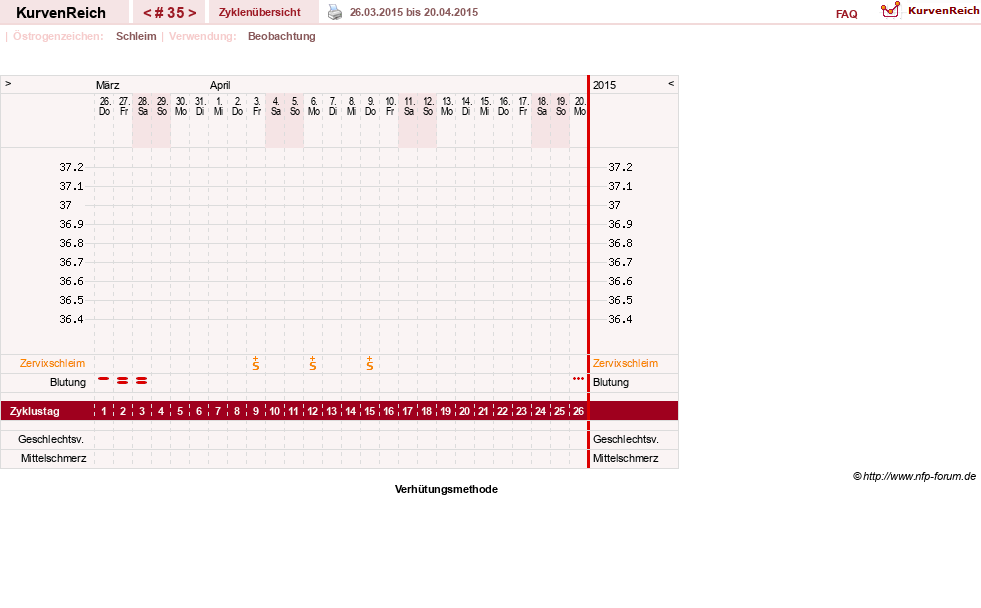The width and height of the screenshot is (981, 608).
Task: Click the KurvenReich title at top left
Action: tap(61, 13)
